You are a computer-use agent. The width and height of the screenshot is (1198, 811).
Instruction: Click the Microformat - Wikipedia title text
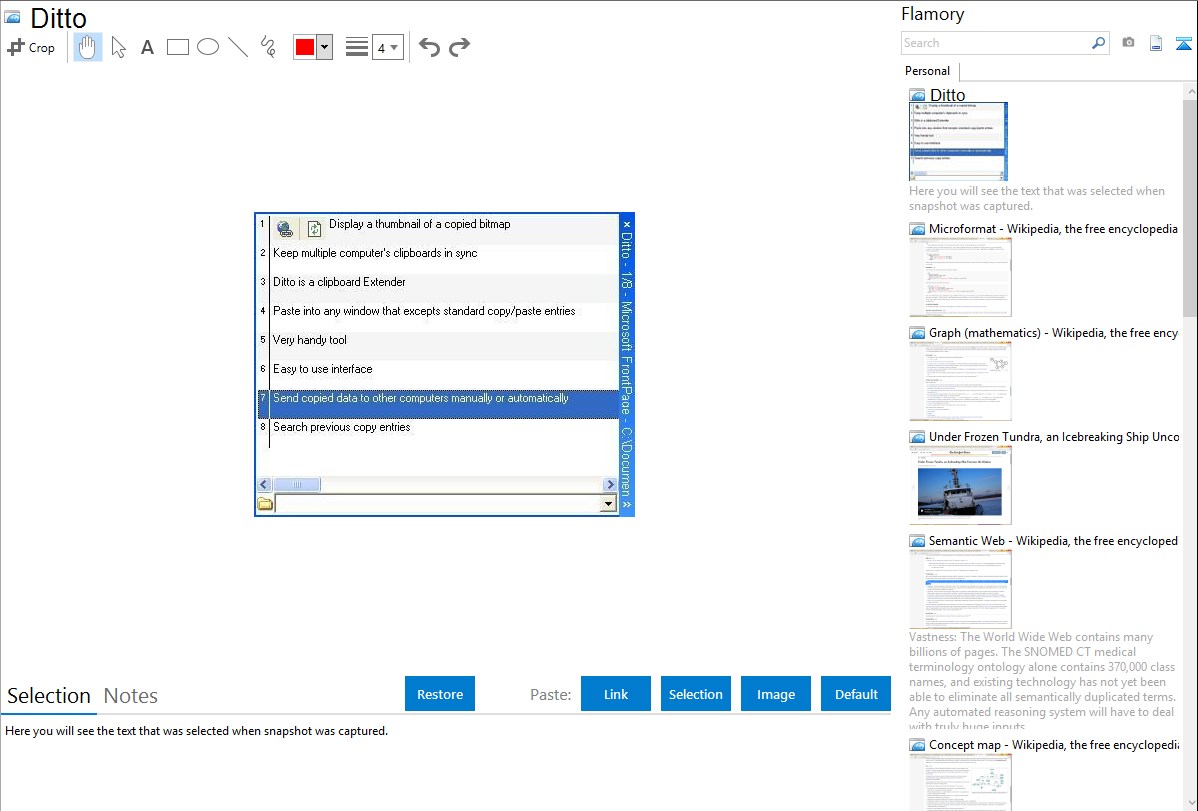coord(1053,229)
